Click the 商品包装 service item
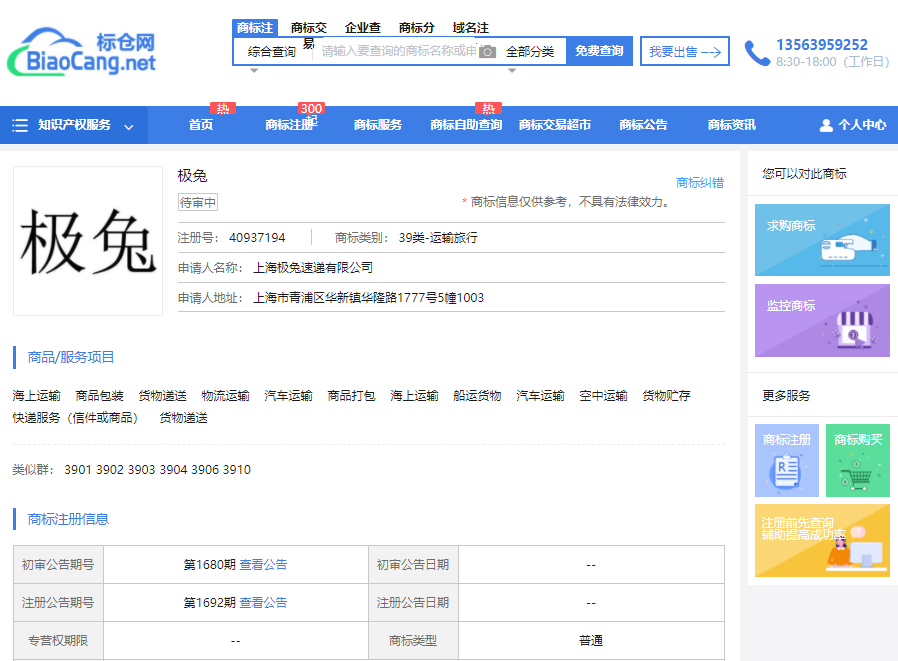 pos(100,396)
